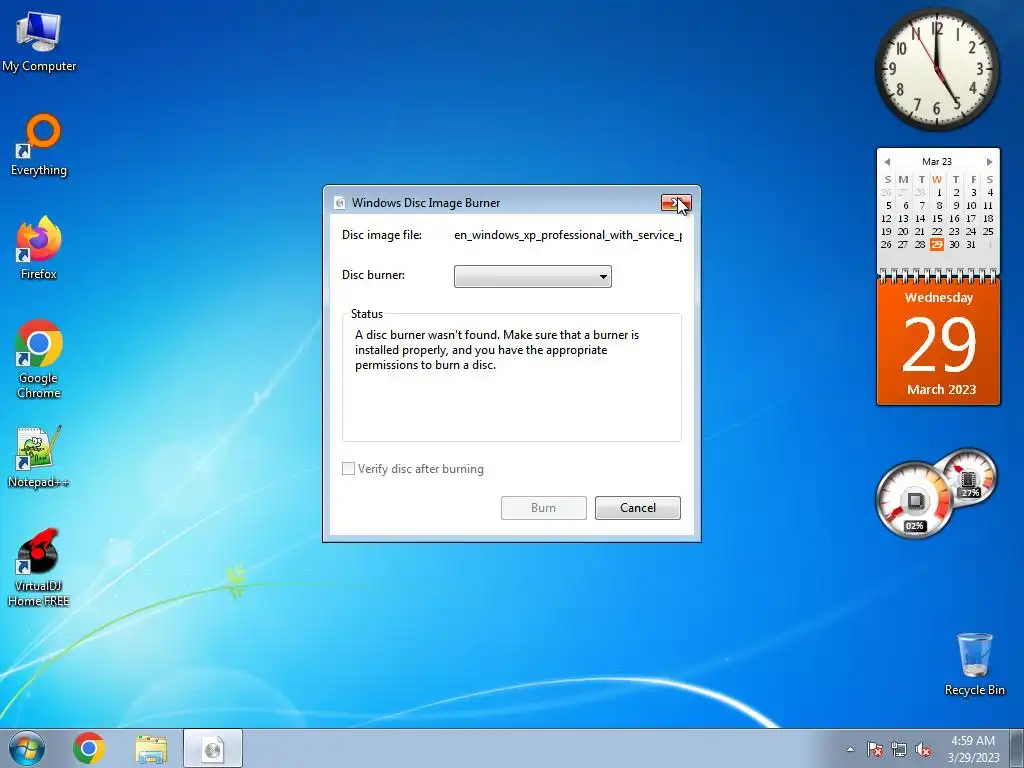Click the Disc Image Burner title bar icon
The image size is (1024, 768).
[340, 203]
